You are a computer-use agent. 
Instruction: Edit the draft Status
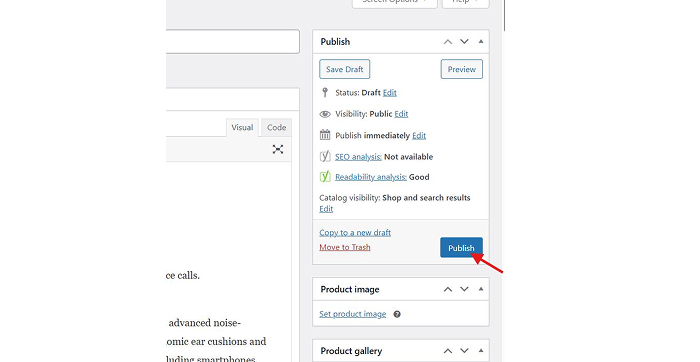(x=390, y=93)
